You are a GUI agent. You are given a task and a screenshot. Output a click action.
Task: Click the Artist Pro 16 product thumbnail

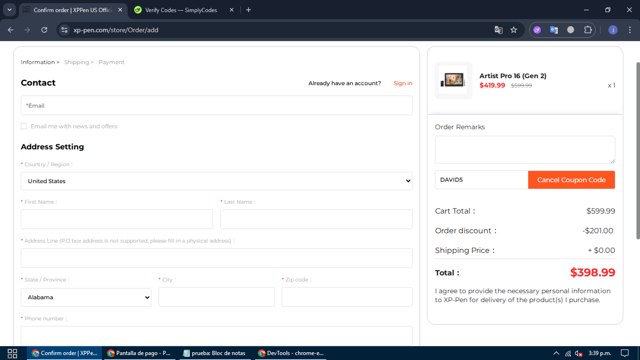coord(453,80)
